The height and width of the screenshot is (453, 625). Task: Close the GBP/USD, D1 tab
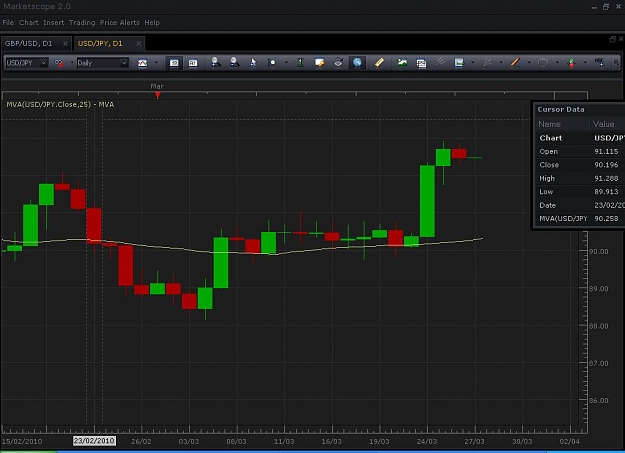[x=65, y=43]
